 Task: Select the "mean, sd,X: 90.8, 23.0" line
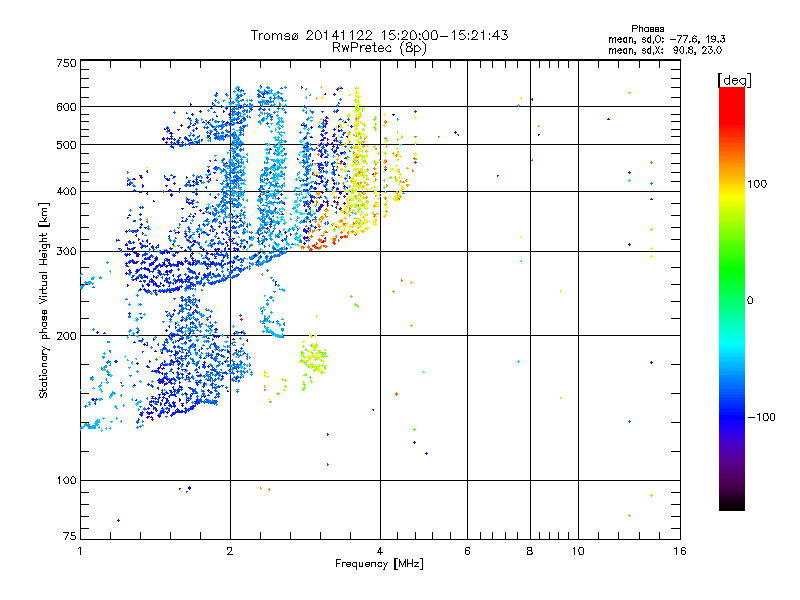point(665,50)
